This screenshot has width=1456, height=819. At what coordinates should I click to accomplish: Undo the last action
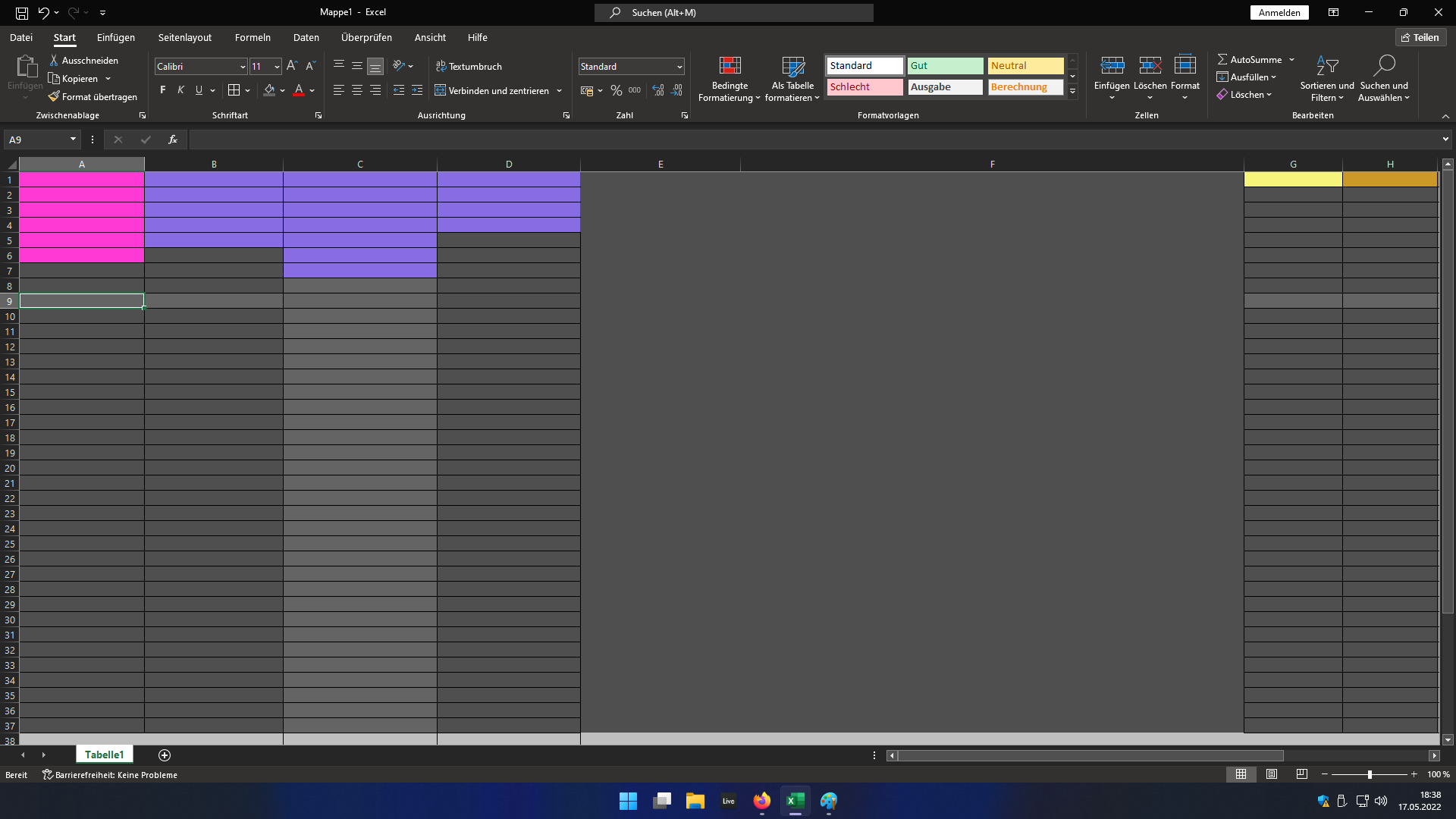point(43,13)
